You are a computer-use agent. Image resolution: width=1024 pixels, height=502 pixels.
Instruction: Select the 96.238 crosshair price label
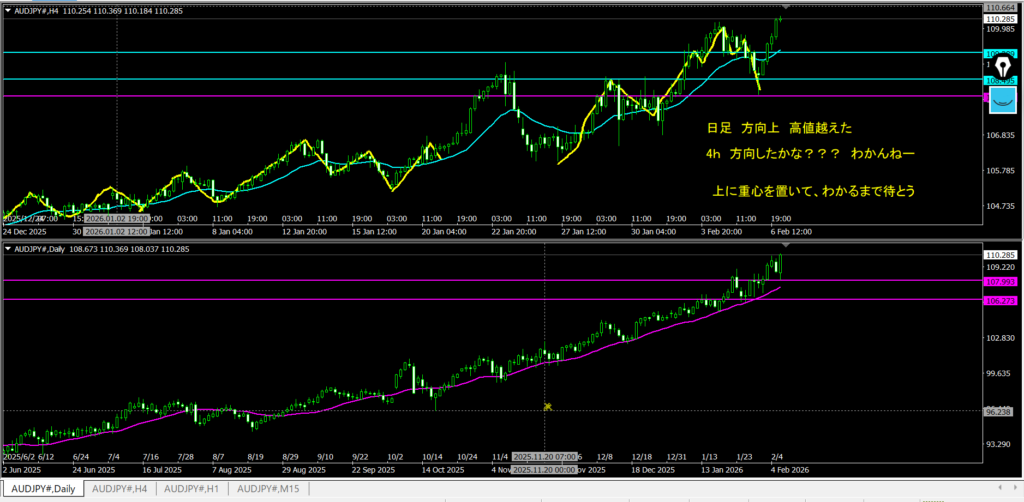(1001, 411)
